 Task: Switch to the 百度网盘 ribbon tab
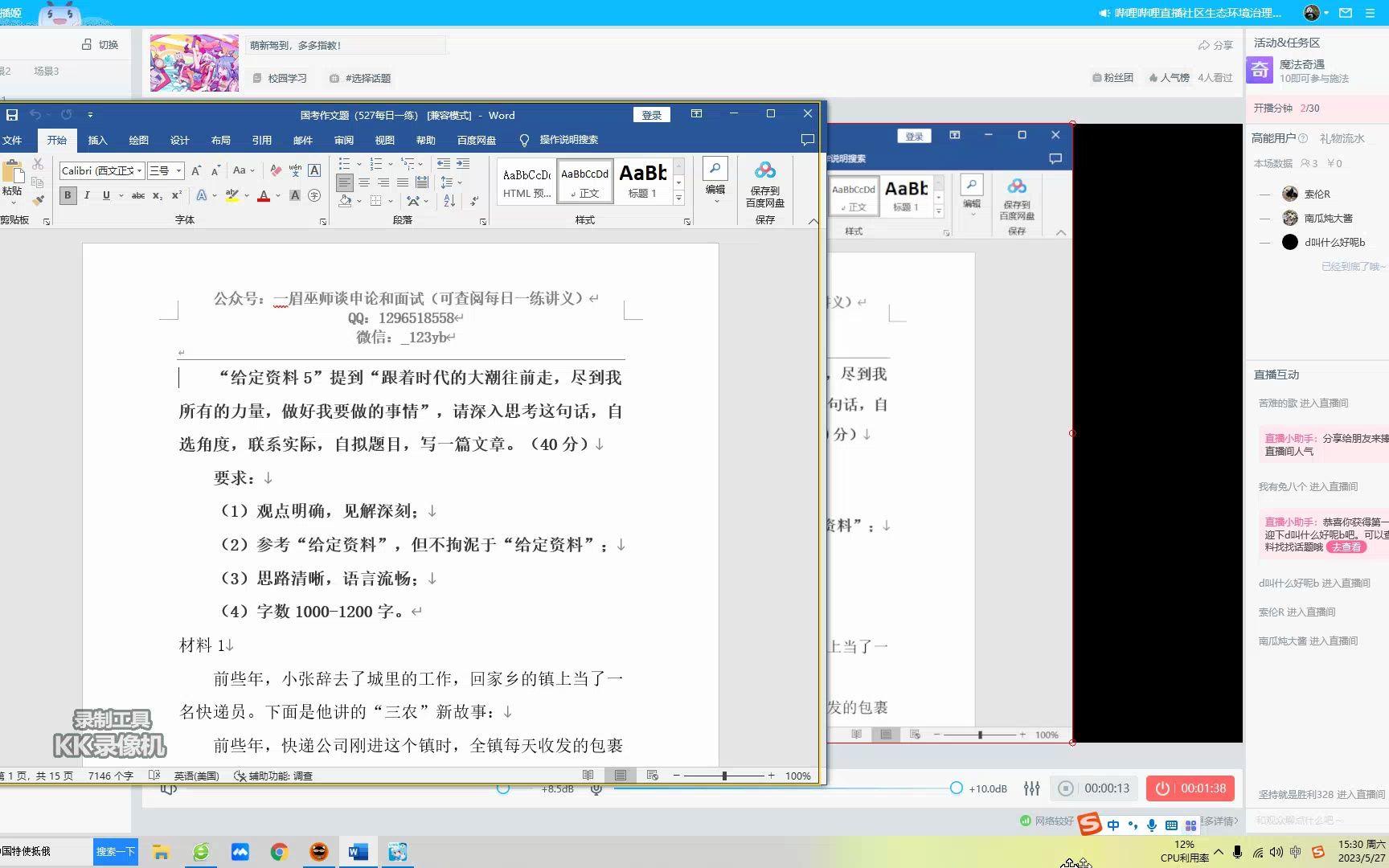(x=477, y=140)
